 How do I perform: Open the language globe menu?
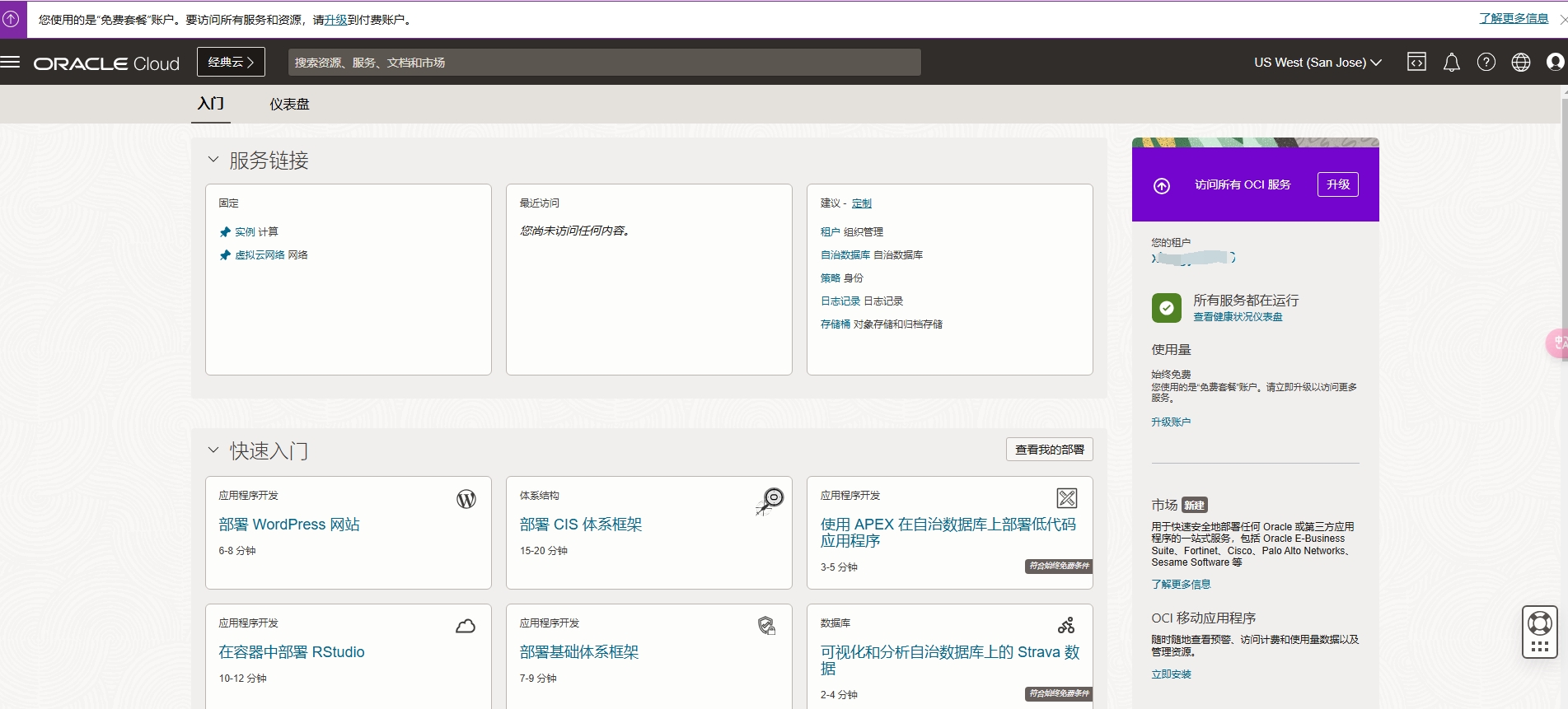1521,63
